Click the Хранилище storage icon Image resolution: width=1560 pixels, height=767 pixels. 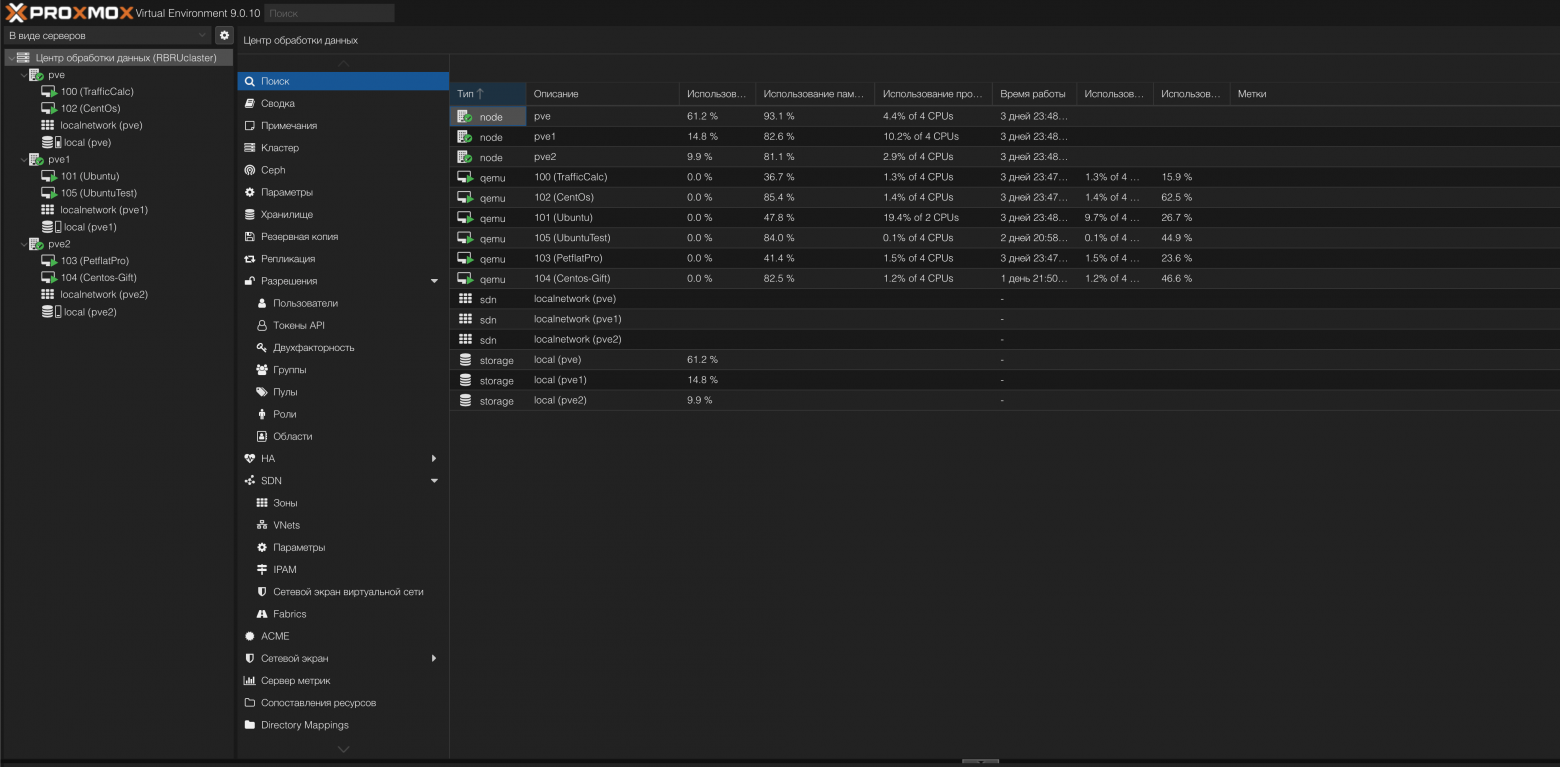click(250, 215)
